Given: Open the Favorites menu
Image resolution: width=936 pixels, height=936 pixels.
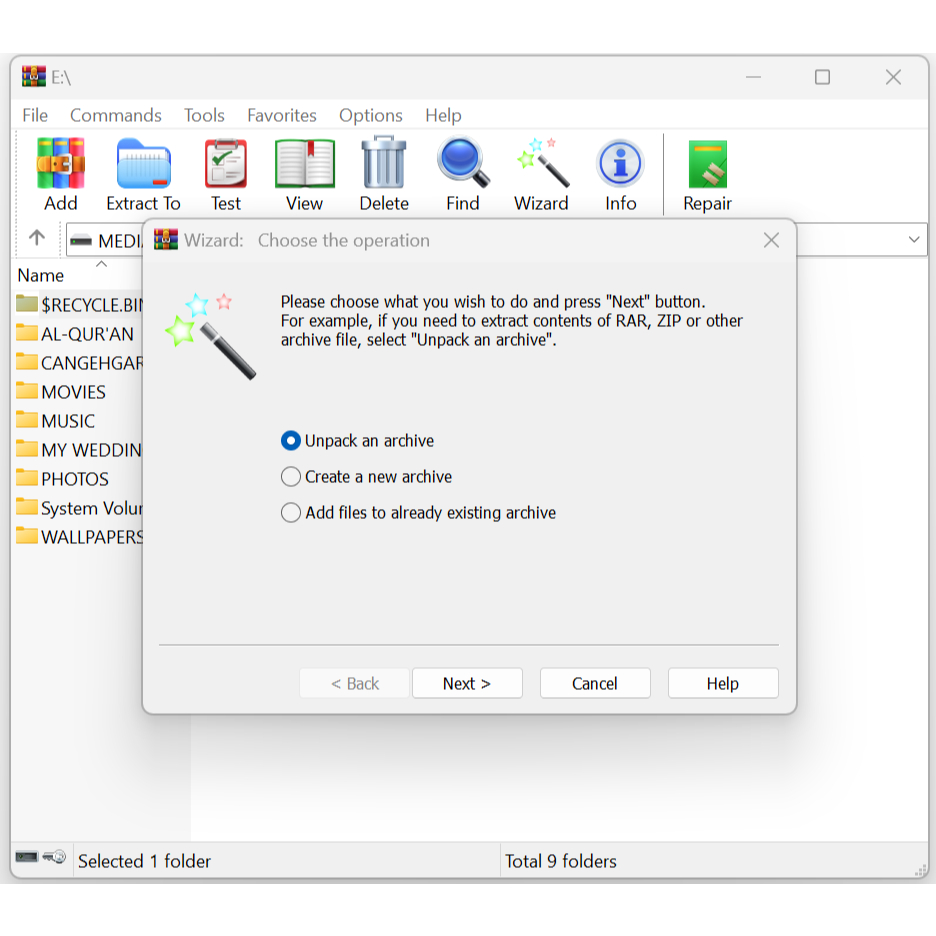Looking at the screenshot, I should pos(282,115).
